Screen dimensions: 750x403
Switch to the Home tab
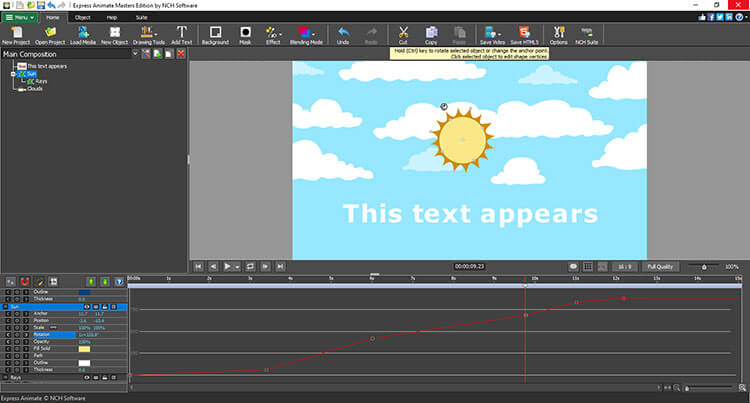(53, 17)
